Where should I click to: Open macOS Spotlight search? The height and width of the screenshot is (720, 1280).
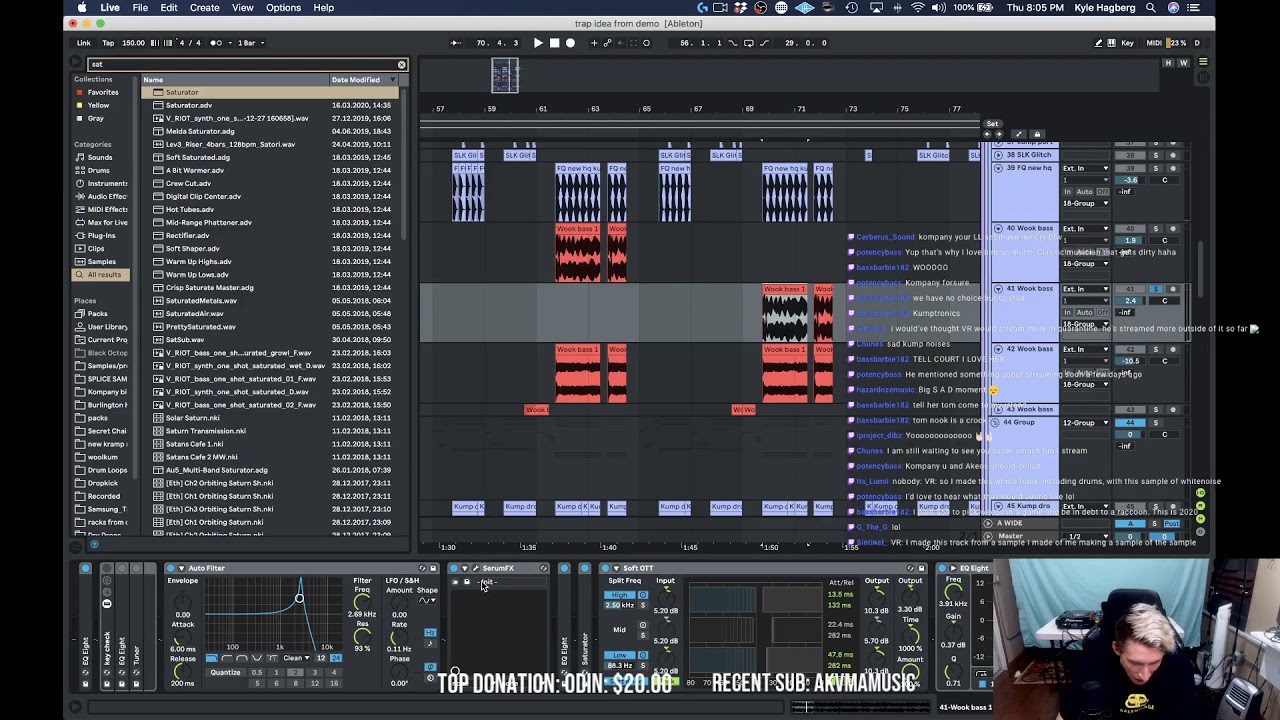[1149, 8]
